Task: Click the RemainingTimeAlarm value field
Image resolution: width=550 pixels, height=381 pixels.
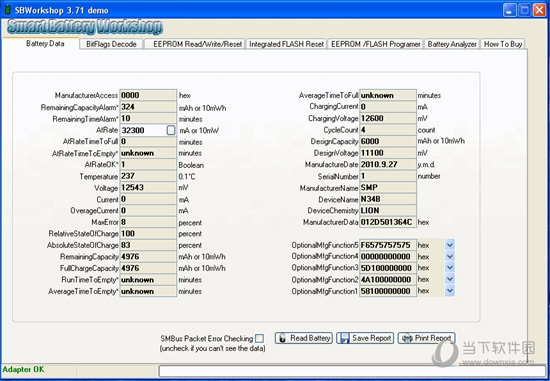Action: coord(148,119)
